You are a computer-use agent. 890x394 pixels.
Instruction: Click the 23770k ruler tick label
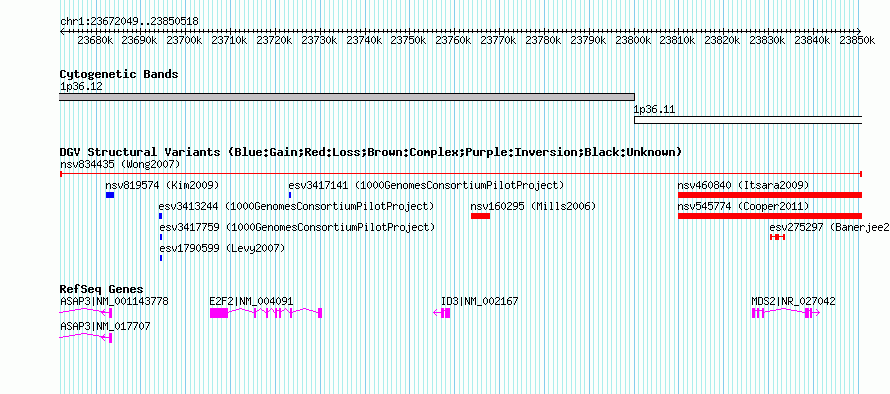click(498, 40)
